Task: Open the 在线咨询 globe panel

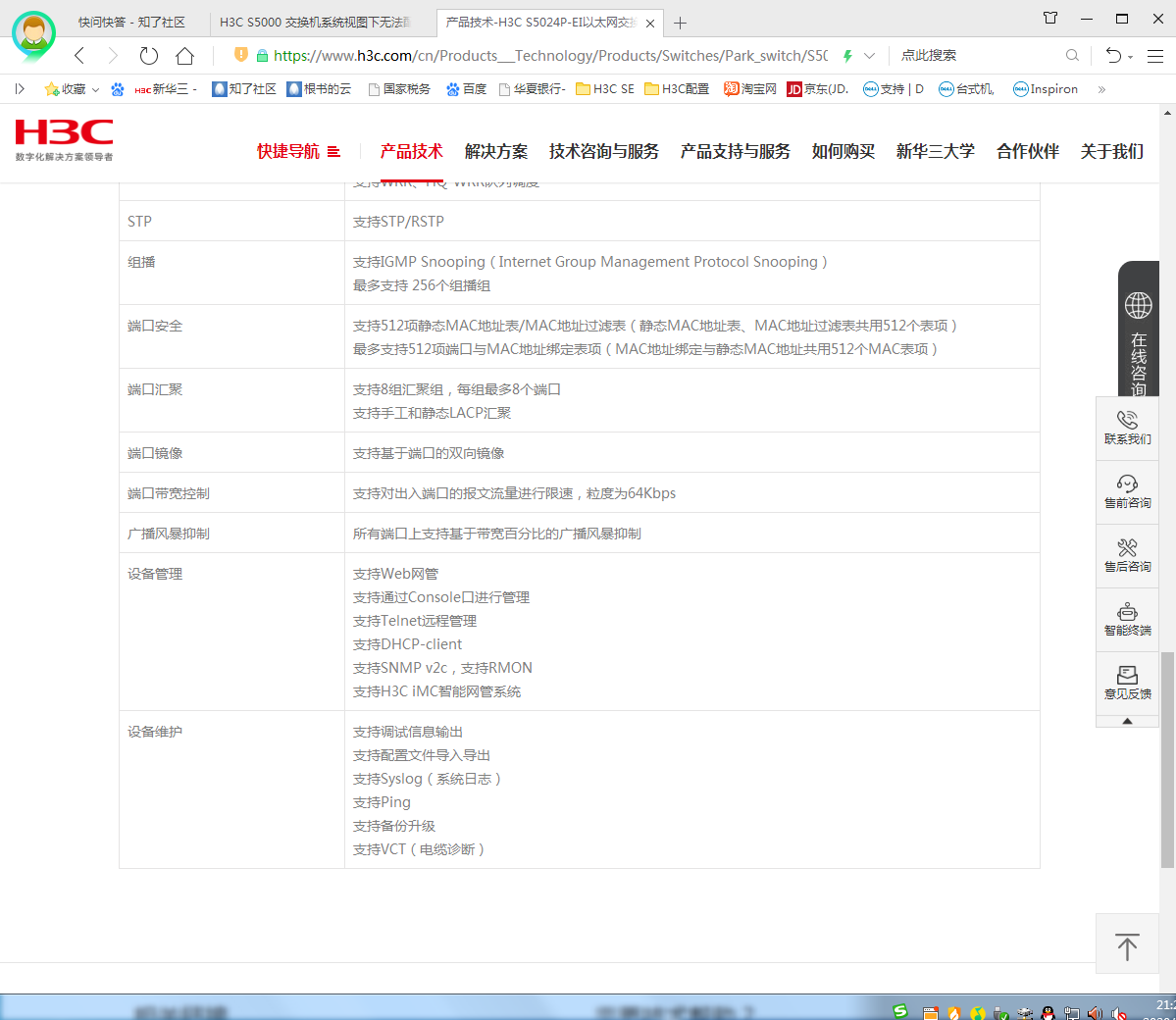Action: 1139,330
